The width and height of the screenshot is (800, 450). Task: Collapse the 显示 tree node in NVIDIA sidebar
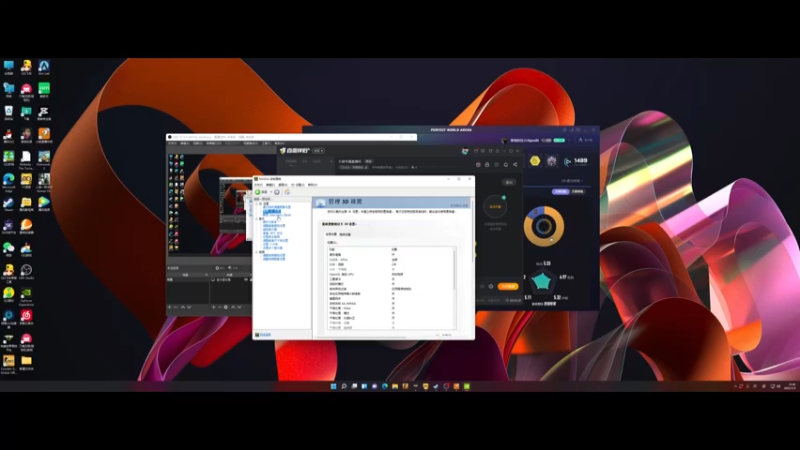click(x=257, y=219)
